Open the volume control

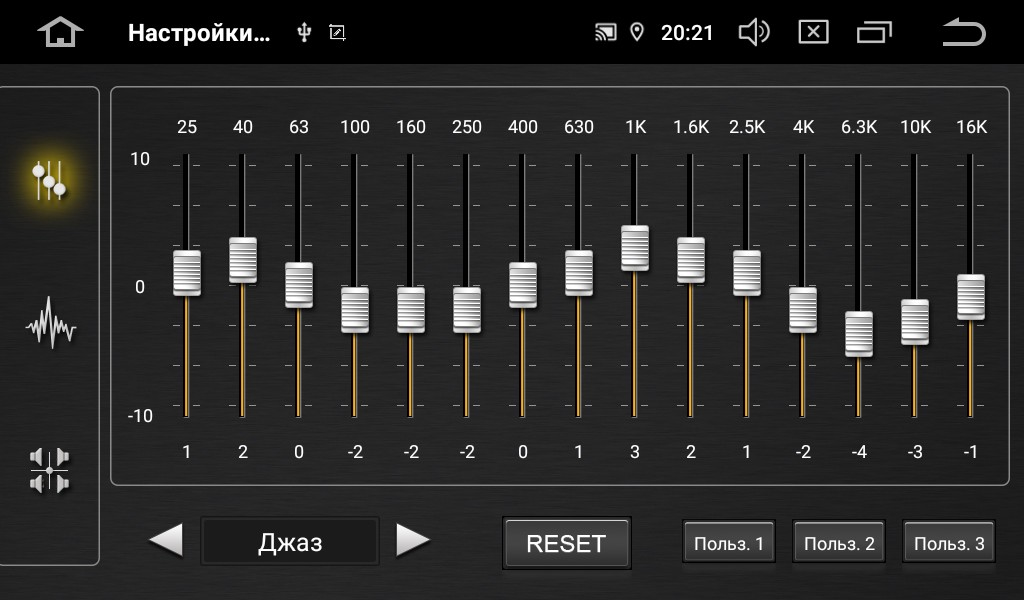coord(754,32)
